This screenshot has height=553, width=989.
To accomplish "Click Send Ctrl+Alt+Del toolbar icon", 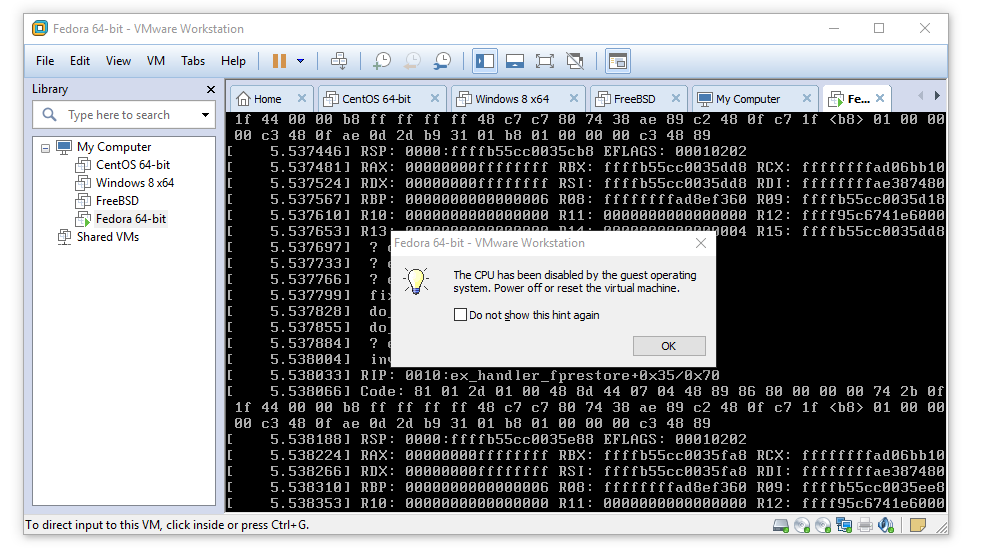I will coord(339,61).
